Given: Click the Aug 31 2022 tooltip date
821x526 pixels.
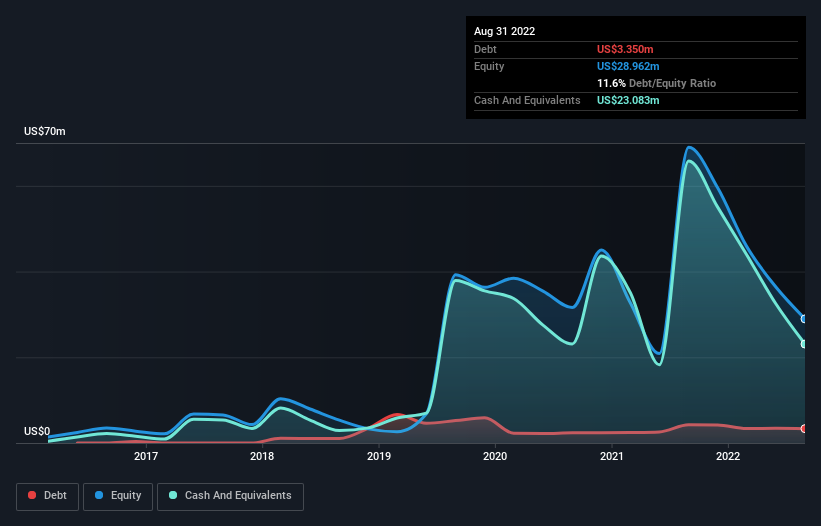Looking at the screenshot, I should point(504,31).
